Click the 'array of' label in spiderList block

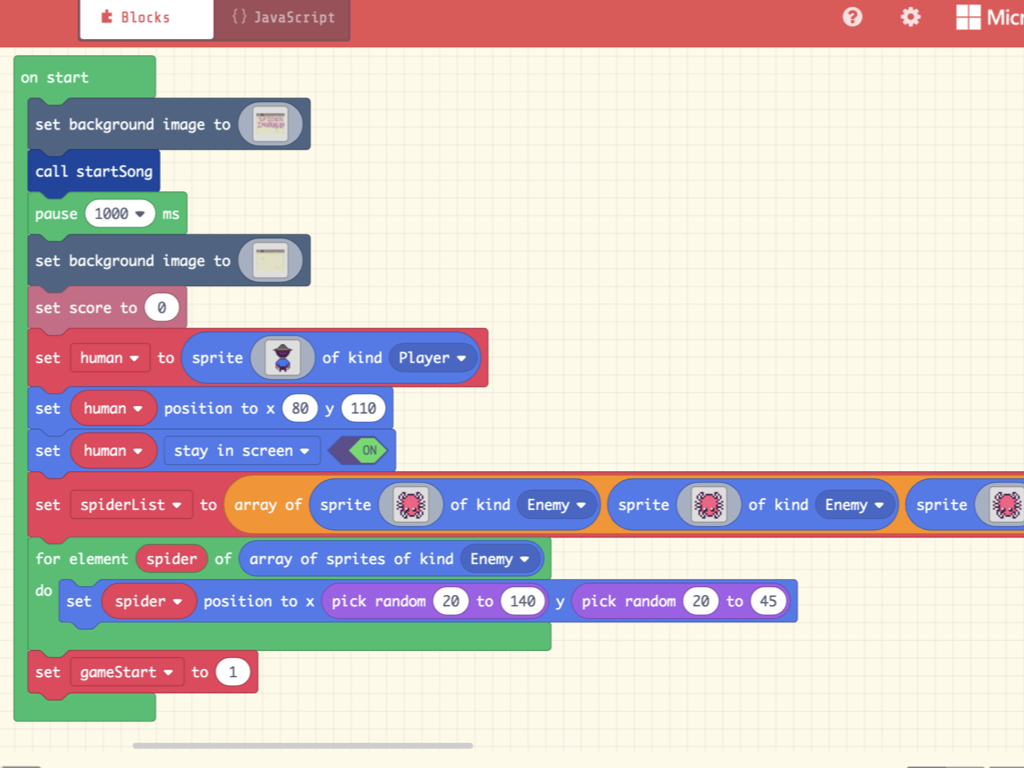(x=268, y=505)
